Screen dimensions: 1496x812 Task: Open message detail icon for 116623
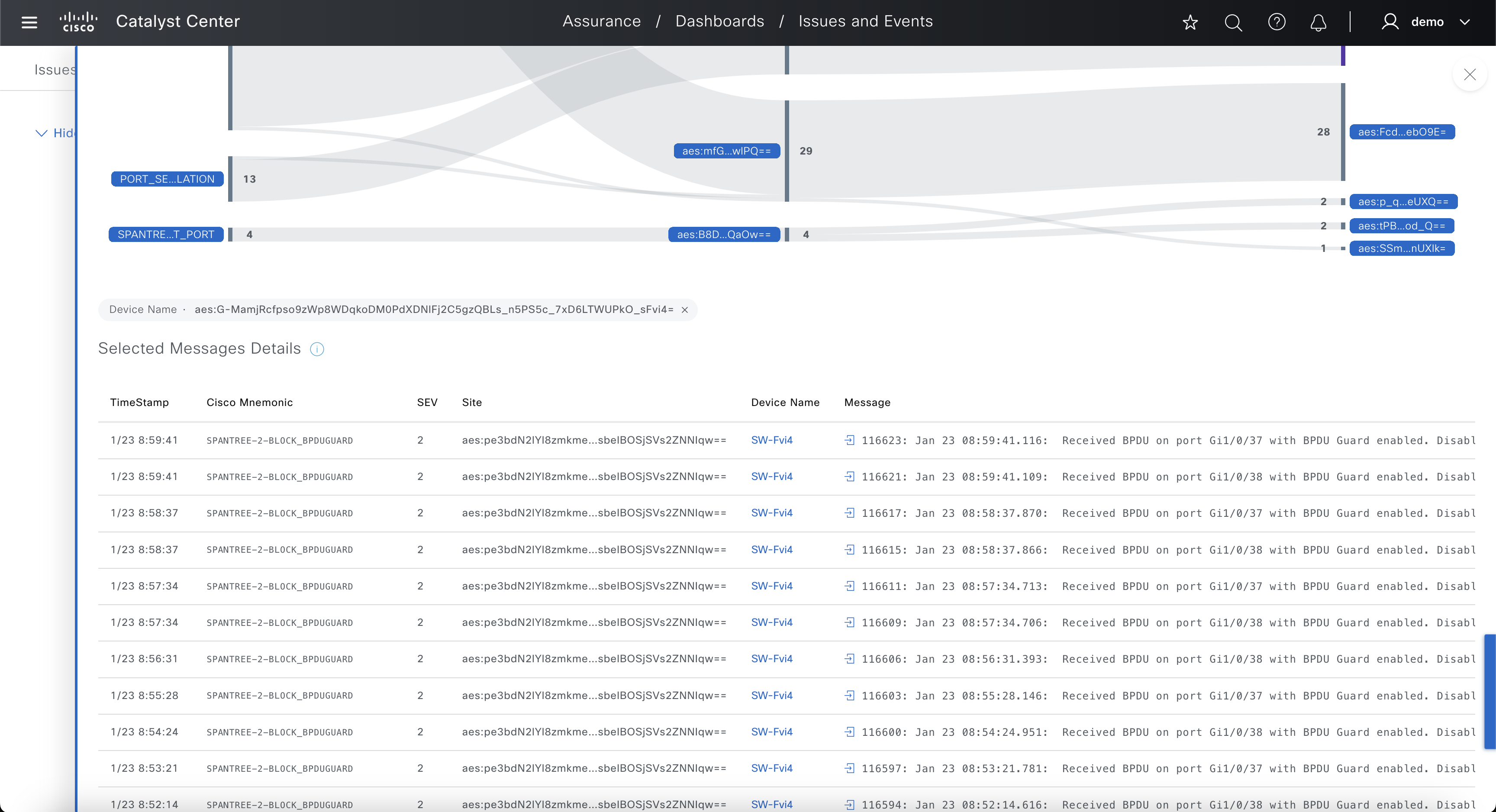(850, 440)
